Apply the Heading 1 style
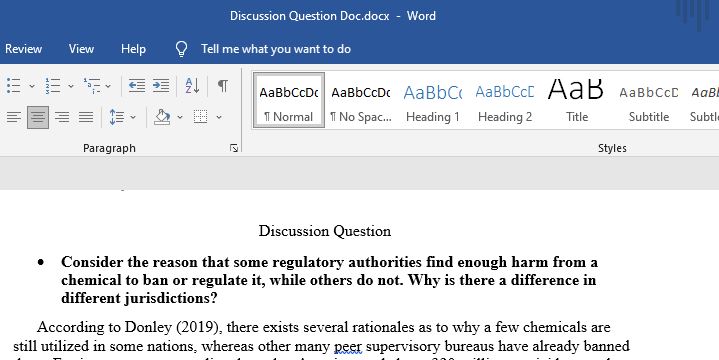 pos(432,100)
